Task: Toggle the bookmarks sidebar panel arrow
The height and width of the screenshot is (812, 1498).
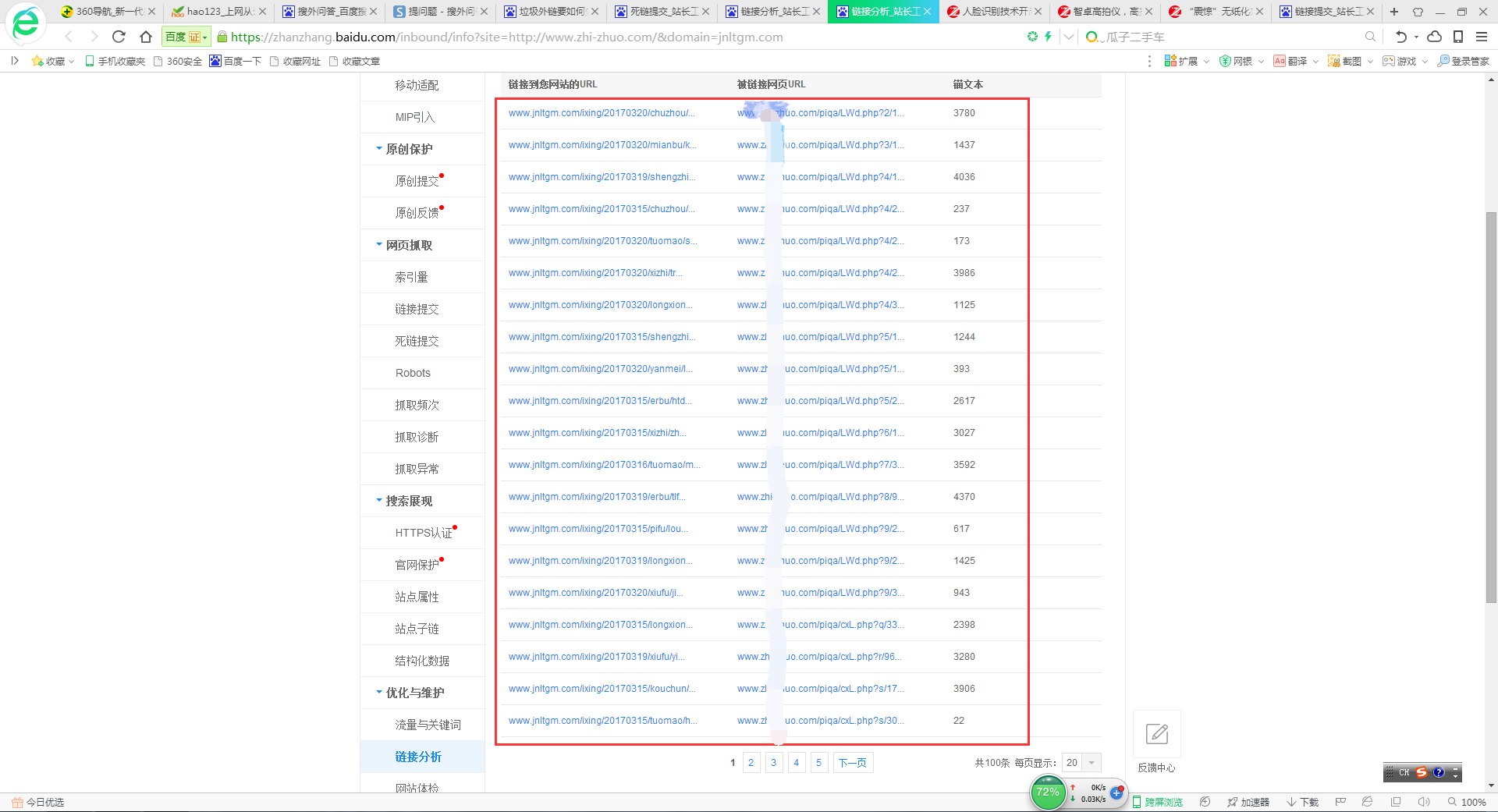Action: 14,61
